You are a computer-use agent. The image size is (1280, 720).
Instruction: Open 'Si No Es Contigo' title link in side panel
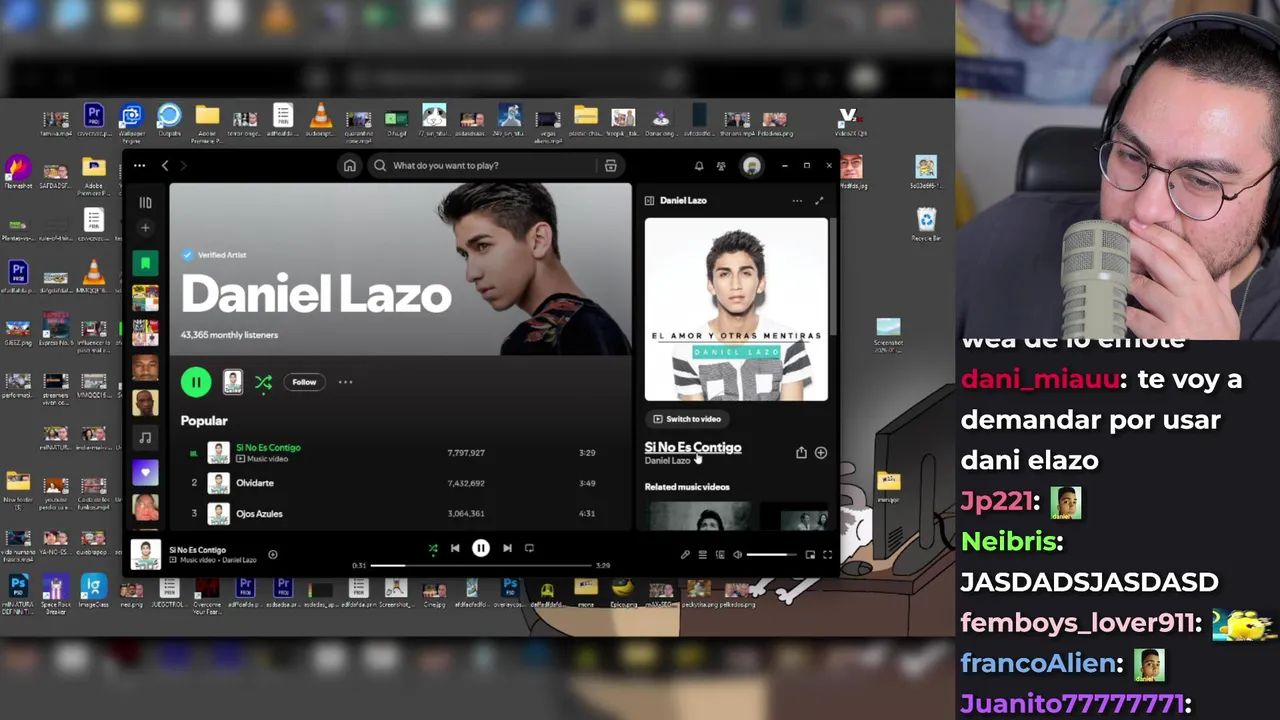pyautogui.click(x=693, y=447)
